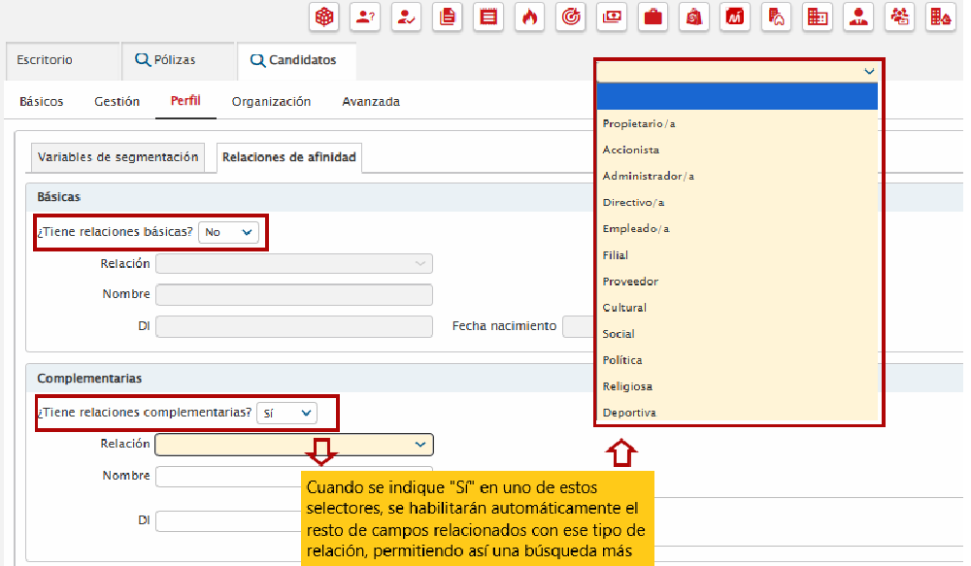The image size is (971, 566).
Task: Select the Relaciones de afinidad subtab
Action: 289,157
